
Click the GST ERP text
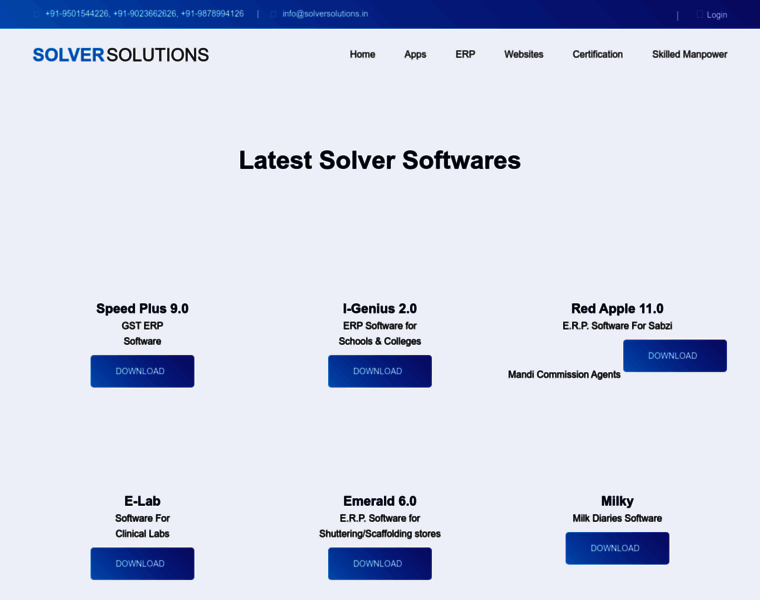(x=142, y=326)
